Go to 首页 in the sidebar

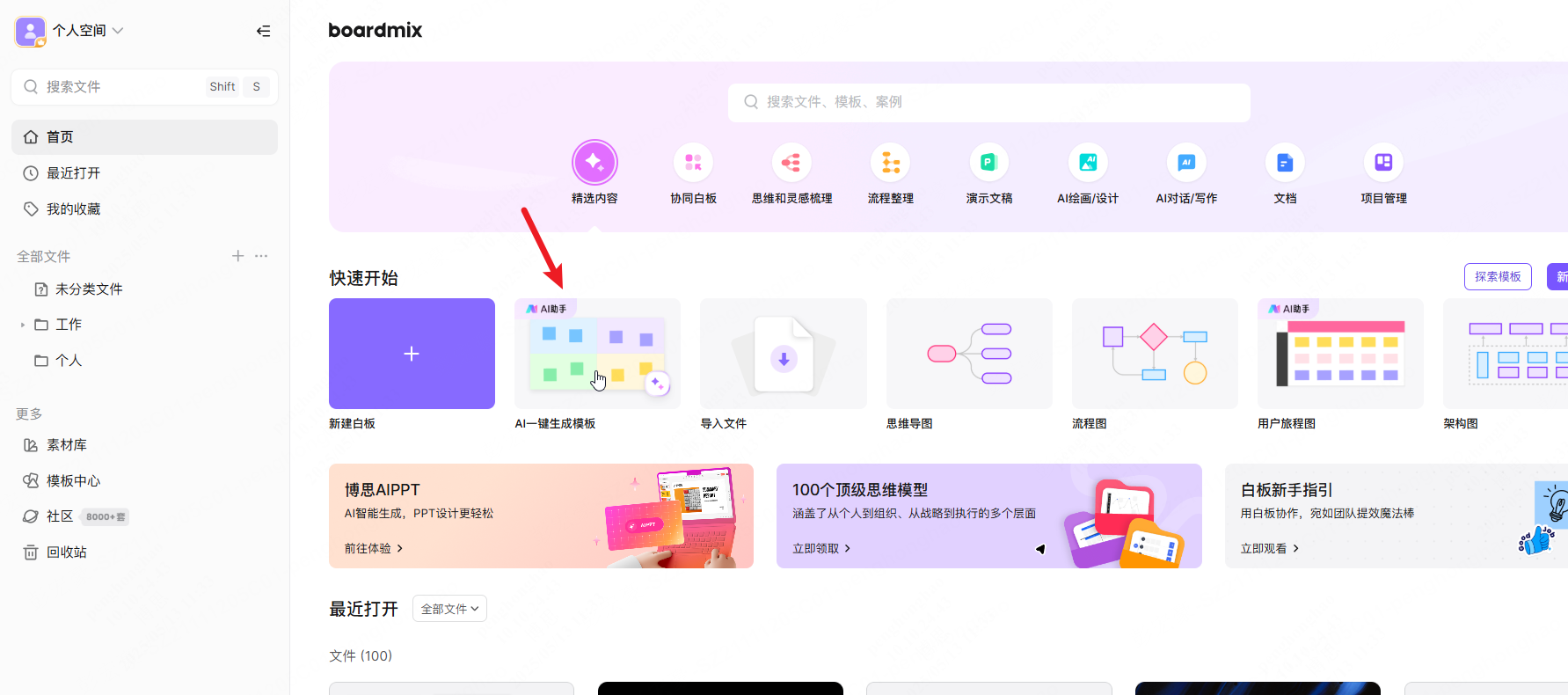[144, 137]
